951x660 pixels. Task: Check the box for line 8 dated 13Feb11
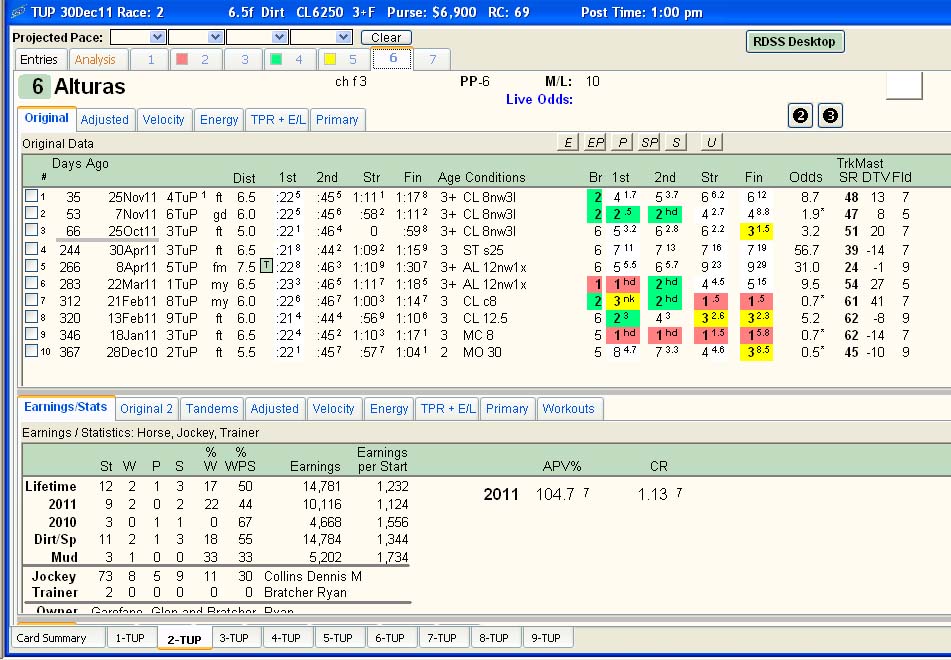pos(32,317)
